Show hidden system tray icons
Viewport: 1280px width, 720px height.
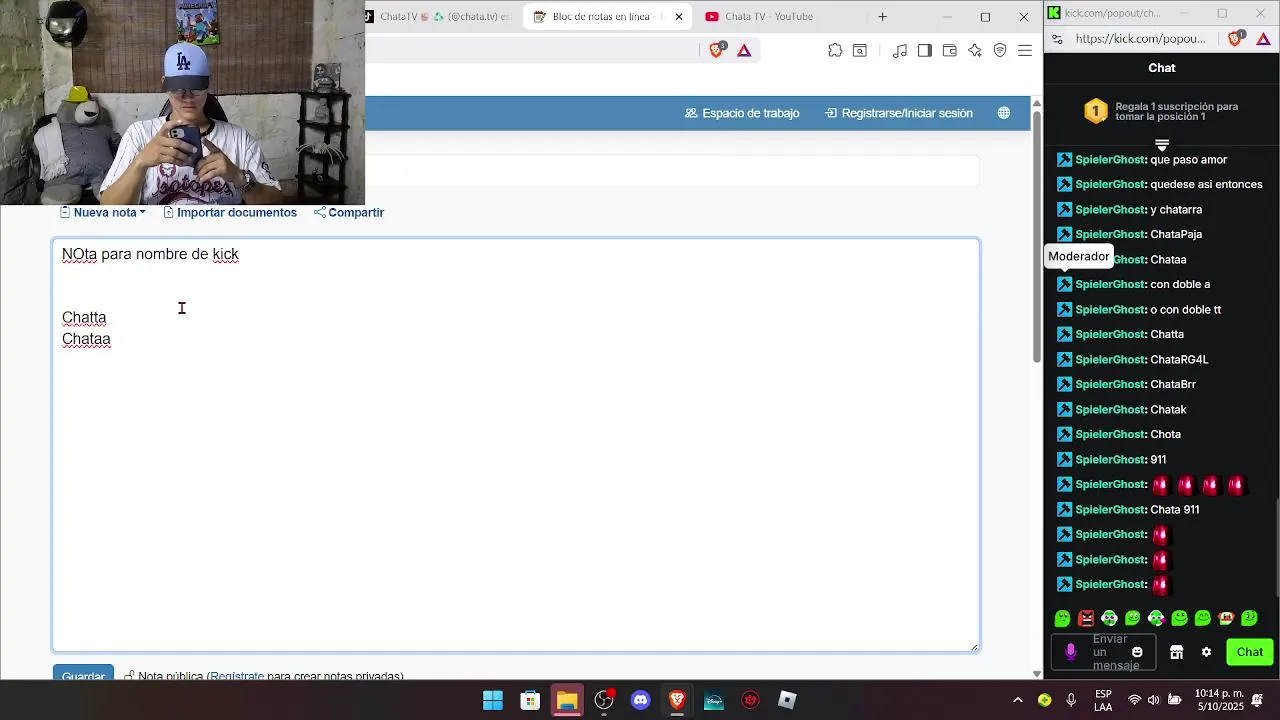click(x=1018, y=700)
